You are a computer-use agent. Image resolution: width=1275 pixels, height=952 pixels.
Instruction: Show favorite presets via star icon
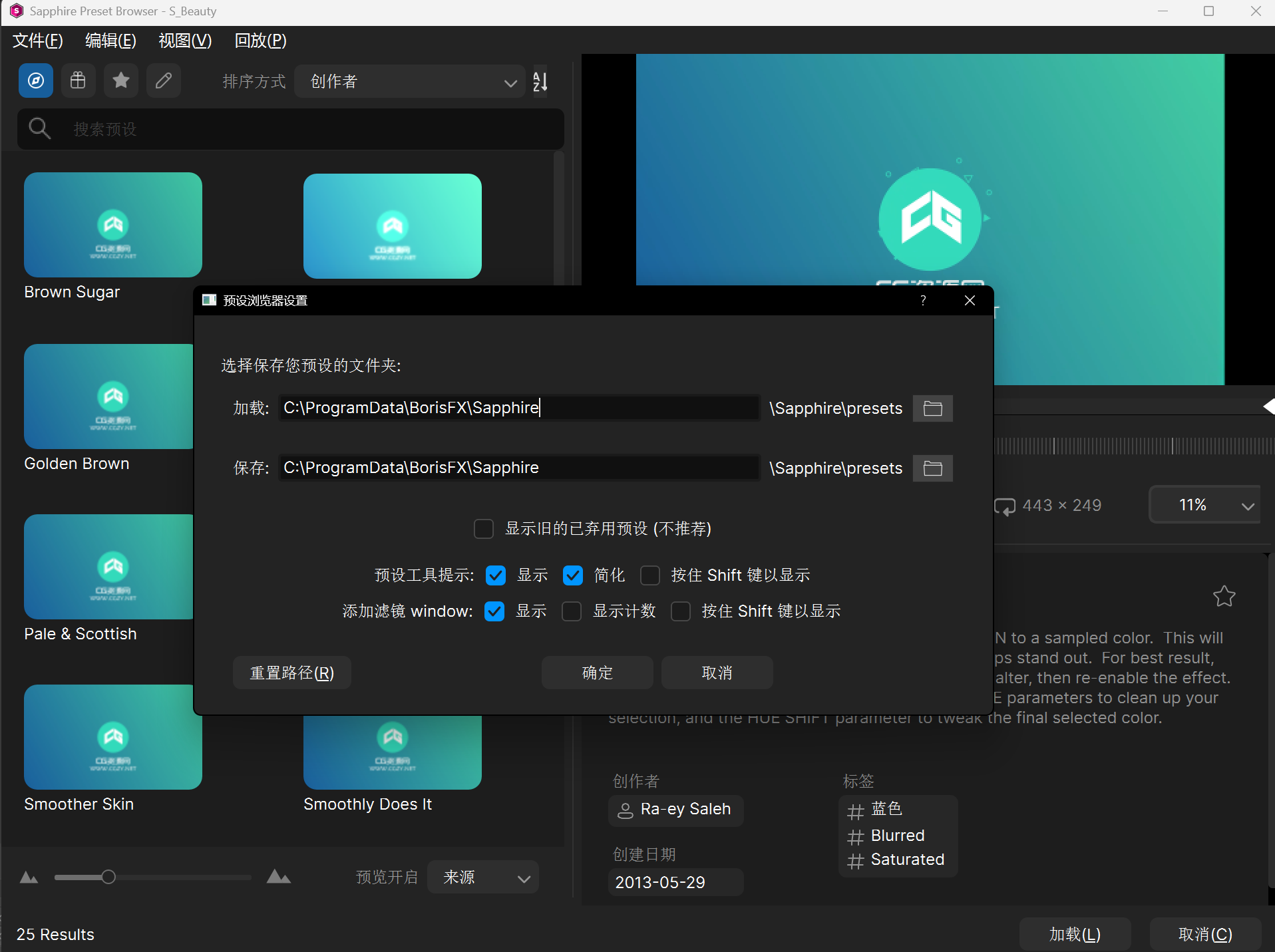click(120, 80)
